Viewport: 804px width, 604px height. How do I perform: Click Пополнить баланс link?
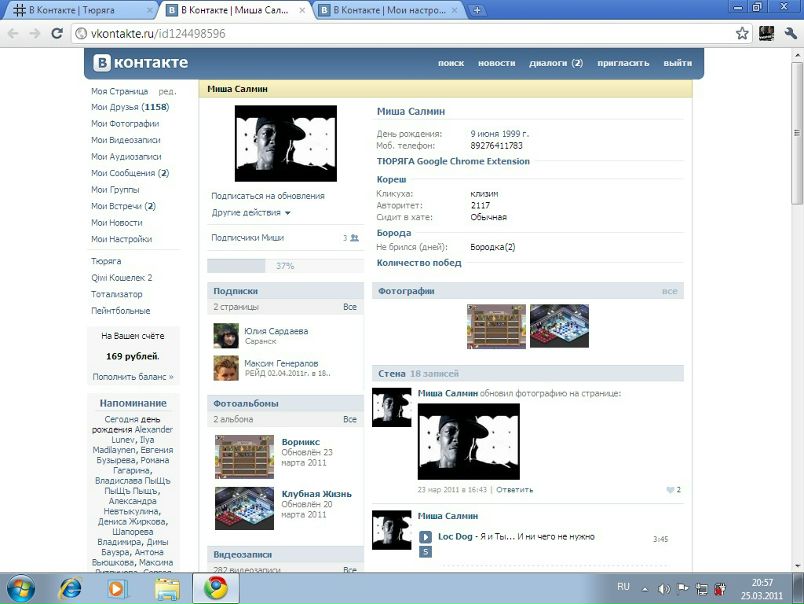[x=133, y=377]
